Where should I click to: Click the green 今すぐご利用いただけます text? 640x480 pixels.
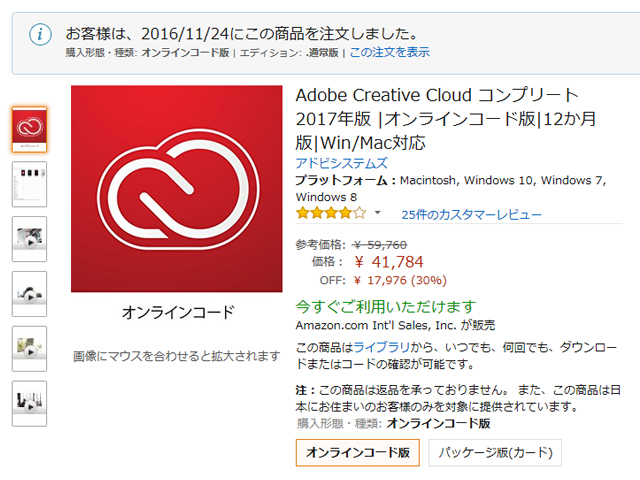point(386,307)
